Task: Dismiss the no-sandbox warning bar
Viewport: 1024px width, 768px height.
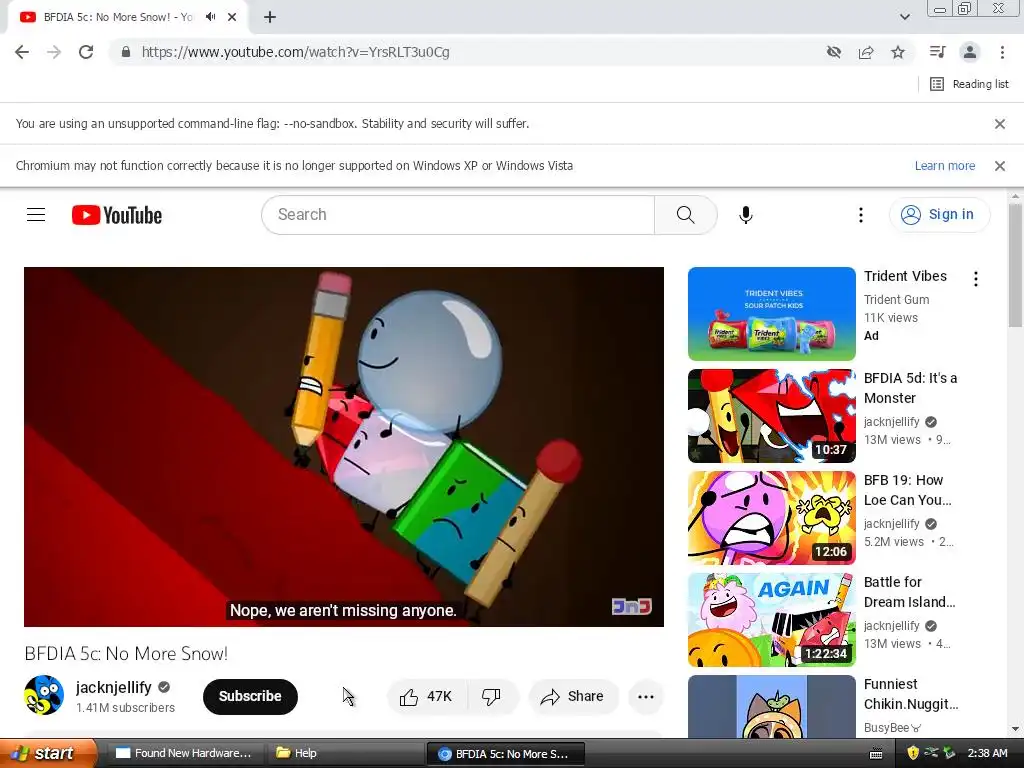Action: click(999, 123)
